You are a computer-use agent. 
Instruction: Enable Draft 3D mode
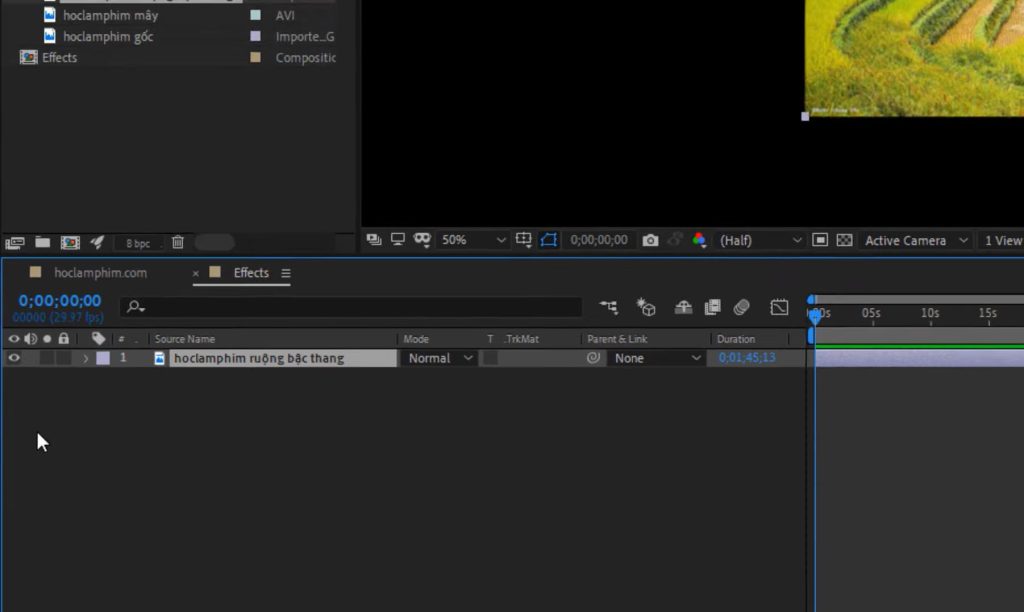646,308
